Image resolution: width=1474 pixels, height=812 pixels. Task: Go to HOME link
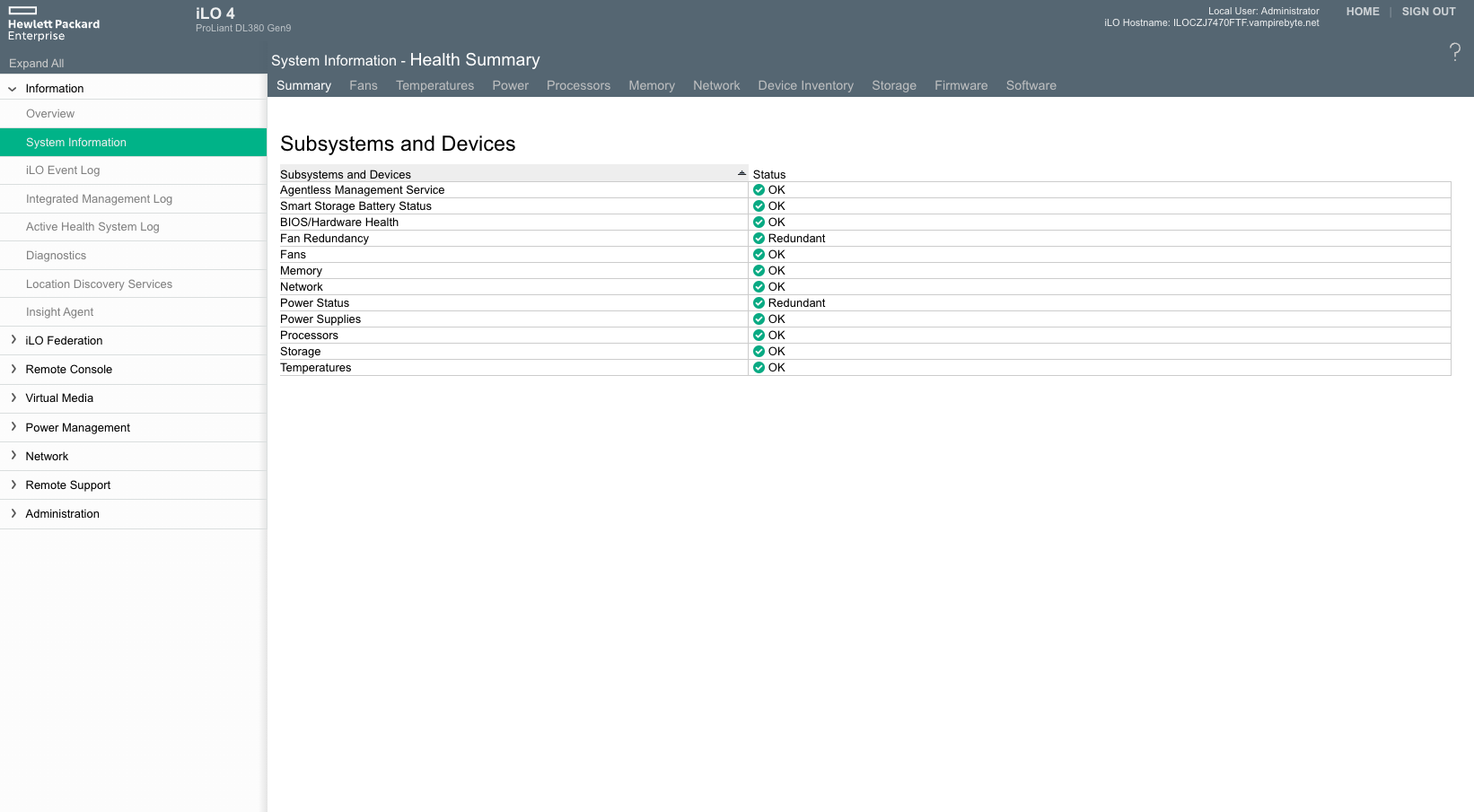[1363, 12]
